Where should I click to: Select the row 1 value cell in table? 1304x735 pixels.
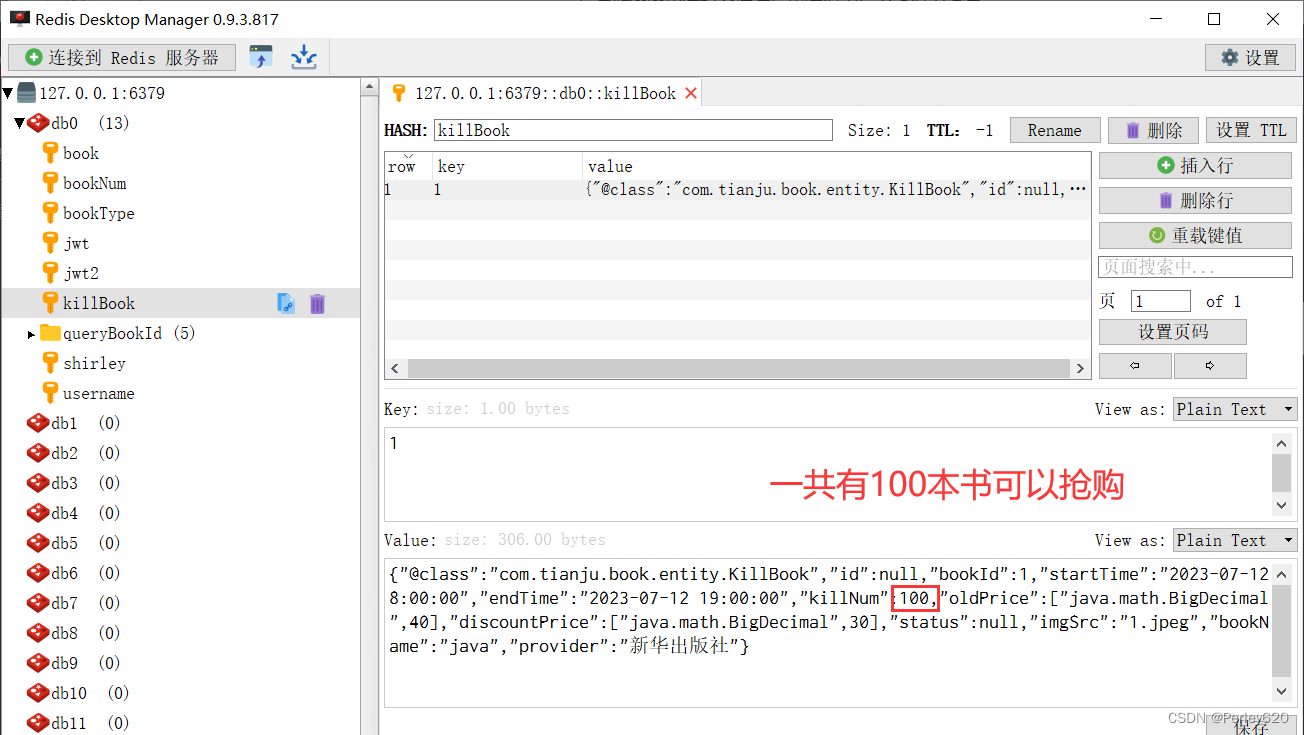click(836, 189)
